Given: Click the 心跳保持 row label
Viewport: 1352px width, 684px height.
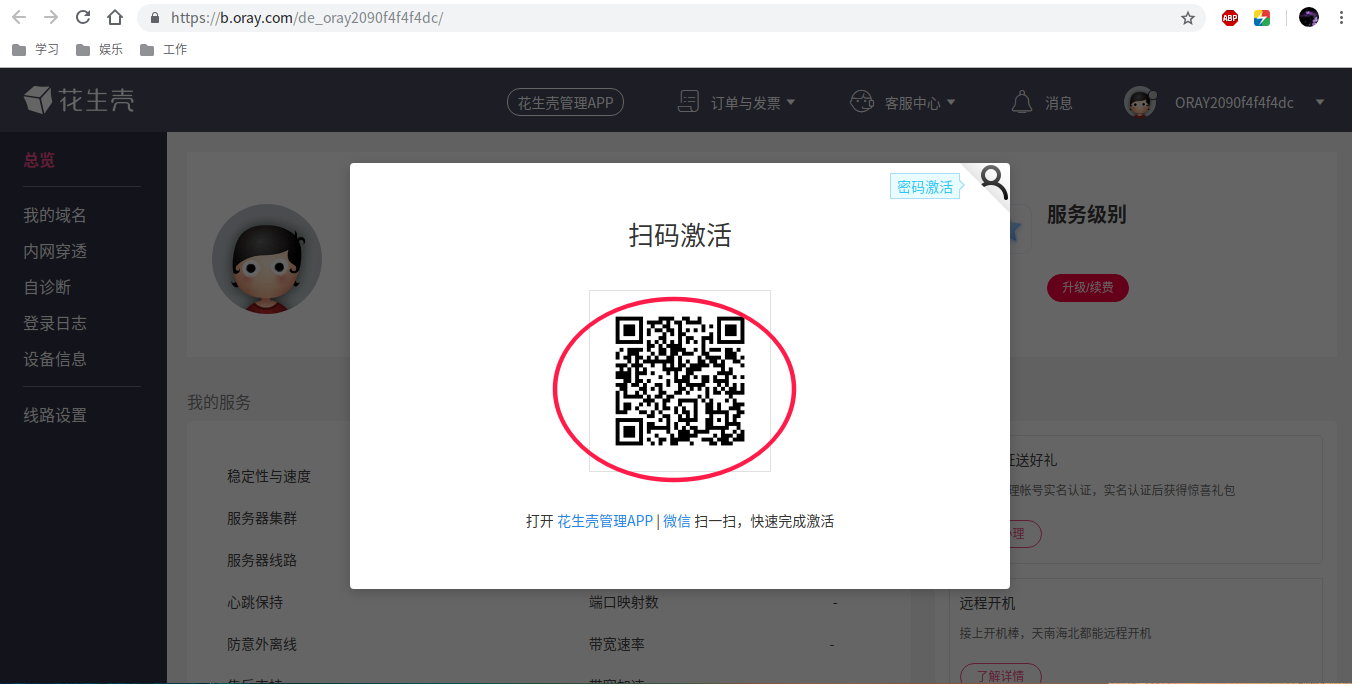Looking at the screenshot, I should click(255, 602).
